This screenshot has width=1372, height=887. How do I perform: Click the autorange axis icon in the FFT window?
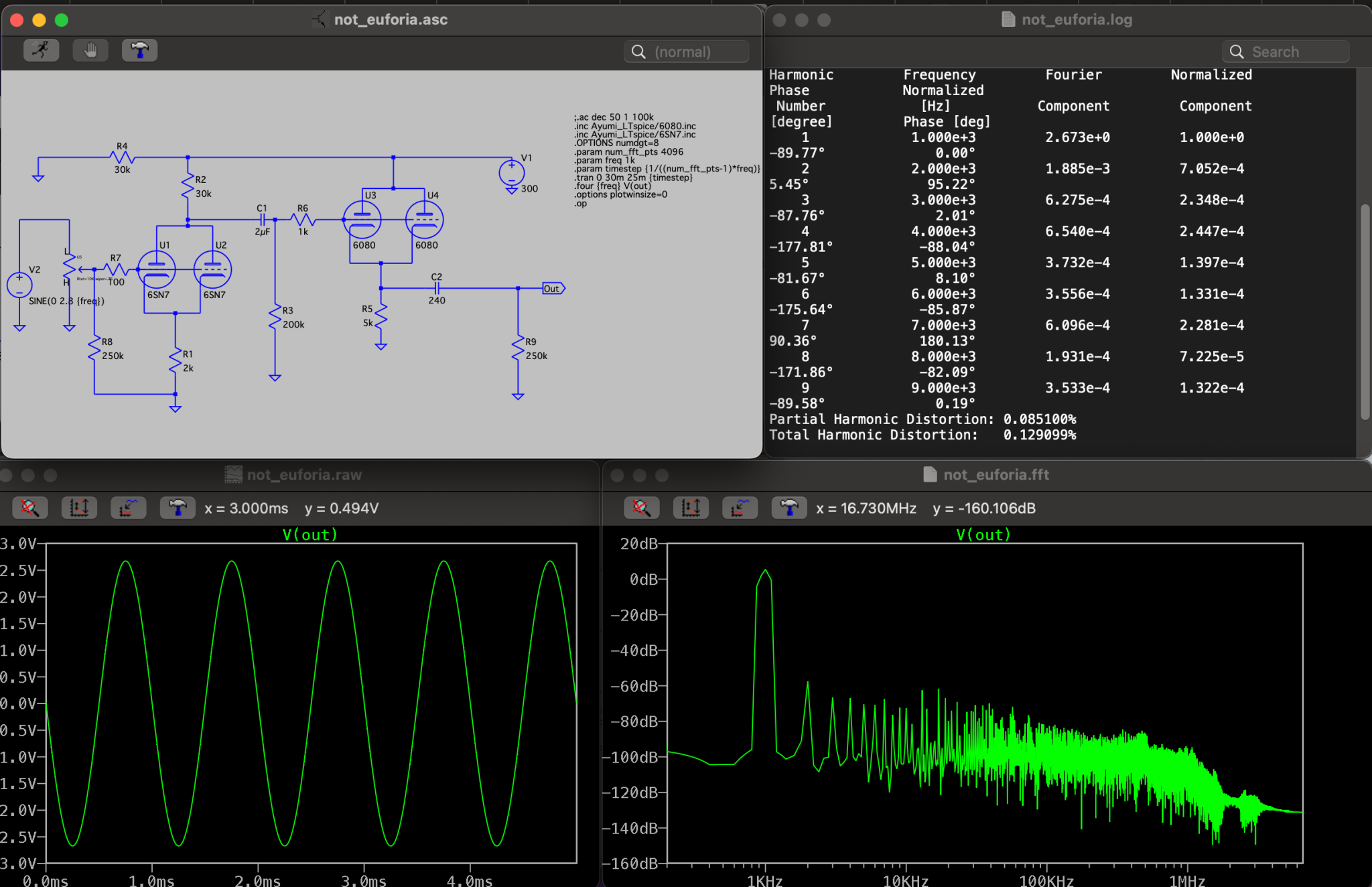[x=691, y=508]
